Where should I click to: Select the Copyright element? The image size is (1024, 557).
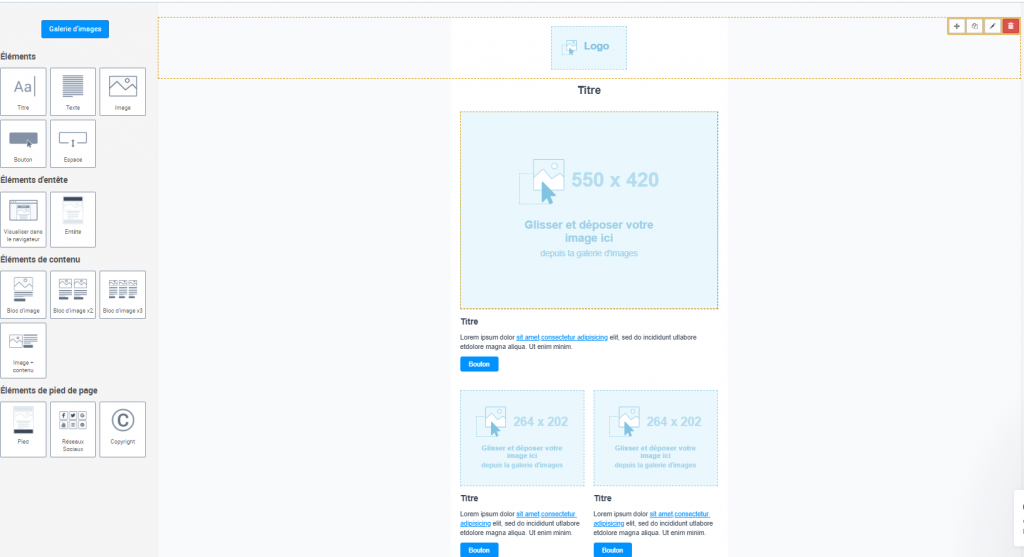(x=123, y=429)
